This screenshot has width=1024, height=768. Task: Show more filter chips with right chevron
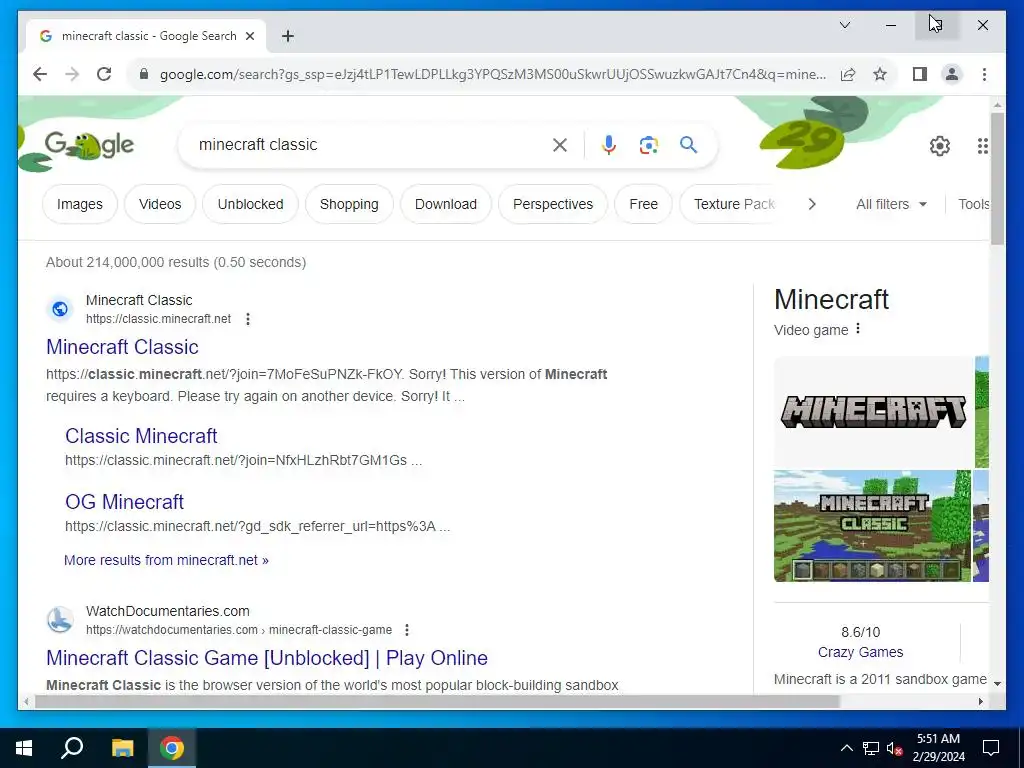[x=812, y=204]
